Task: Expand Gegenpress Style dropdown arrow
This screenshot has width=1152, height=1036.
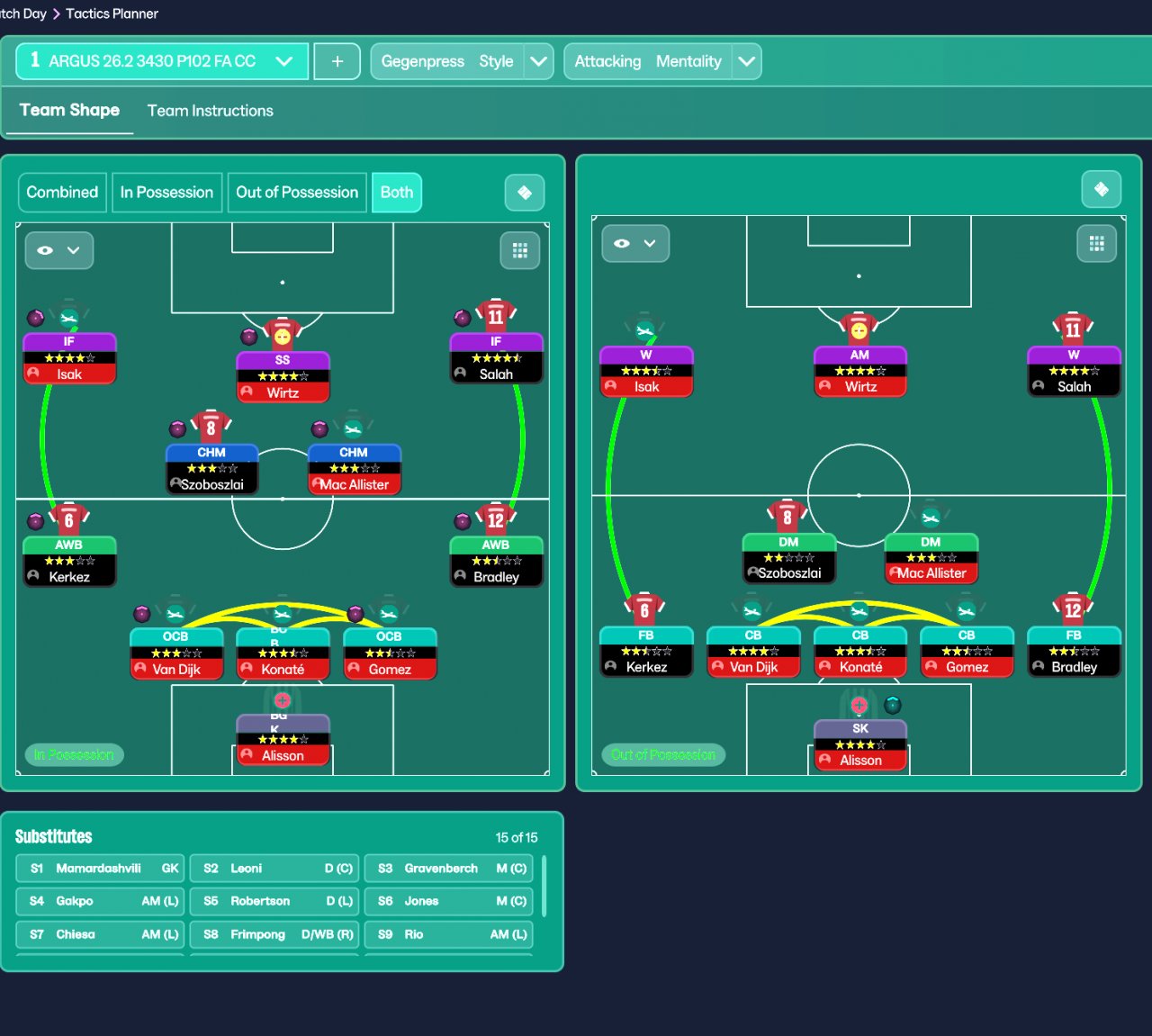Action: (538, 61)
